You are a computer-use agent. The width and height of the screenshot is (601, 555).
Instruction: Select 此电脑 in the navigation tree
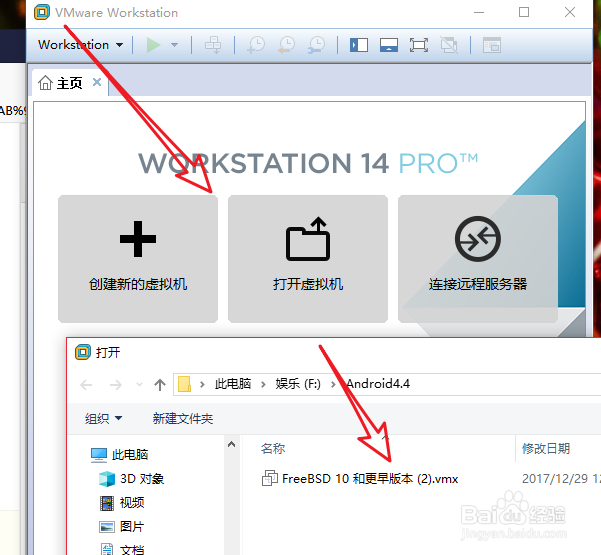tap(119, 455)
